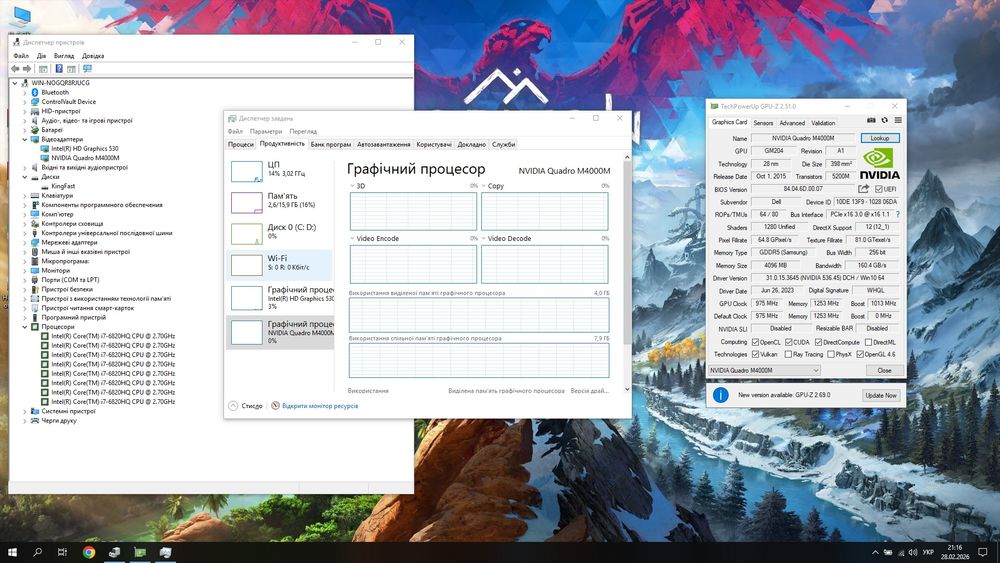Toggle Vulkan checkbox in GPU-Z

[x=755, y=355]
